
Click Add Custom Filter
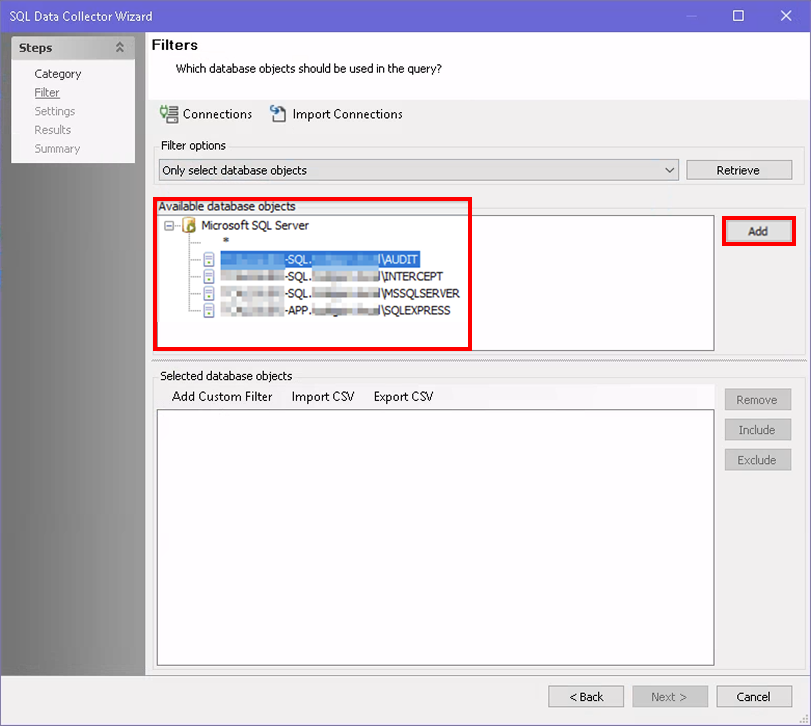221,396
